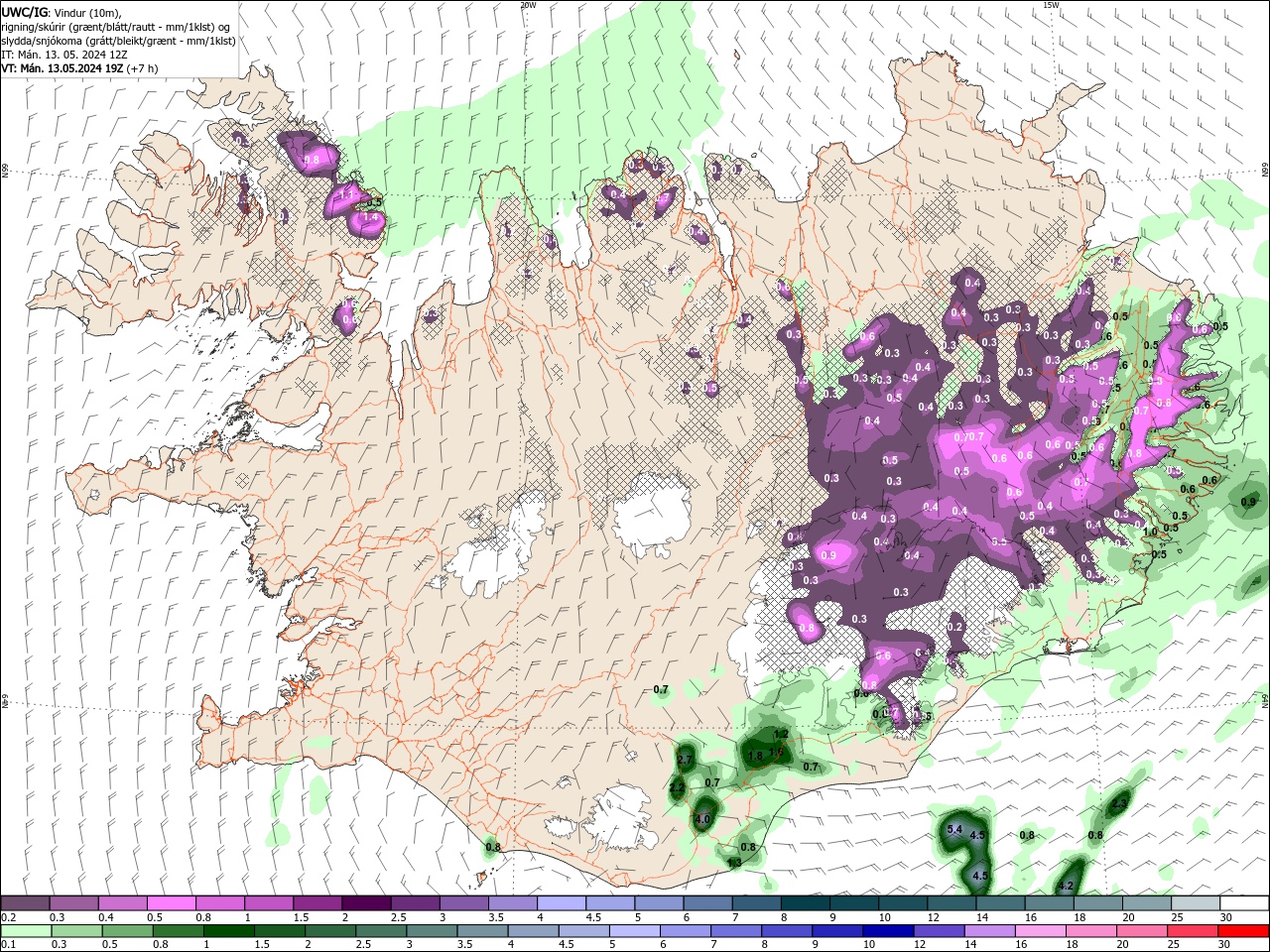Select the light lavender 4–4.5 snow legend swatch

561,903
